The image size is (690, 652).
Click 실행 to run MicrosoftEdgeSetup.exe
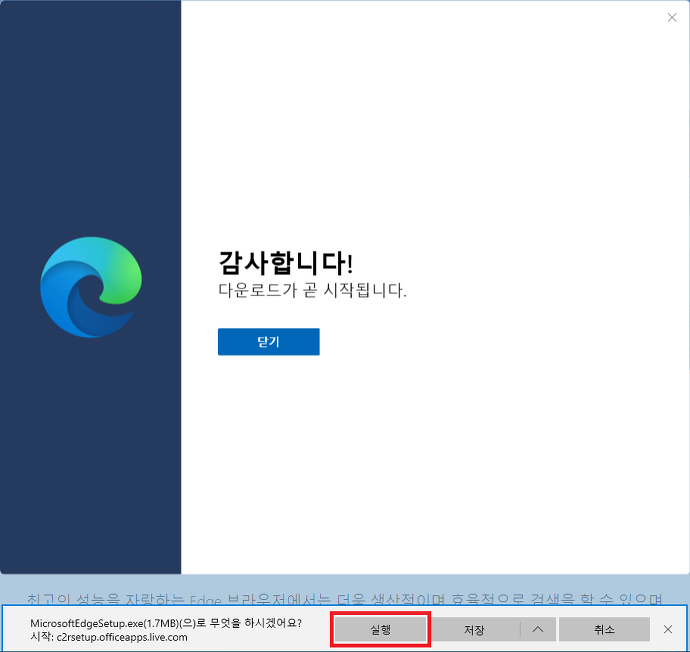click(x=380, y=630)
